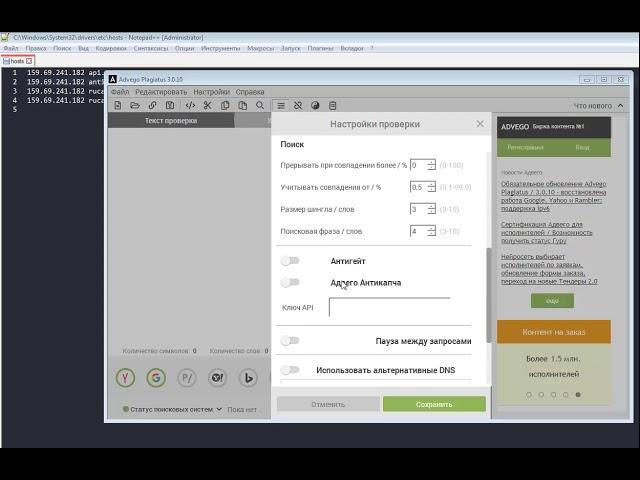
Task: Click line 1 in Notepad++ hosts file
Action: pyautogui.click(x=64, y=72)
